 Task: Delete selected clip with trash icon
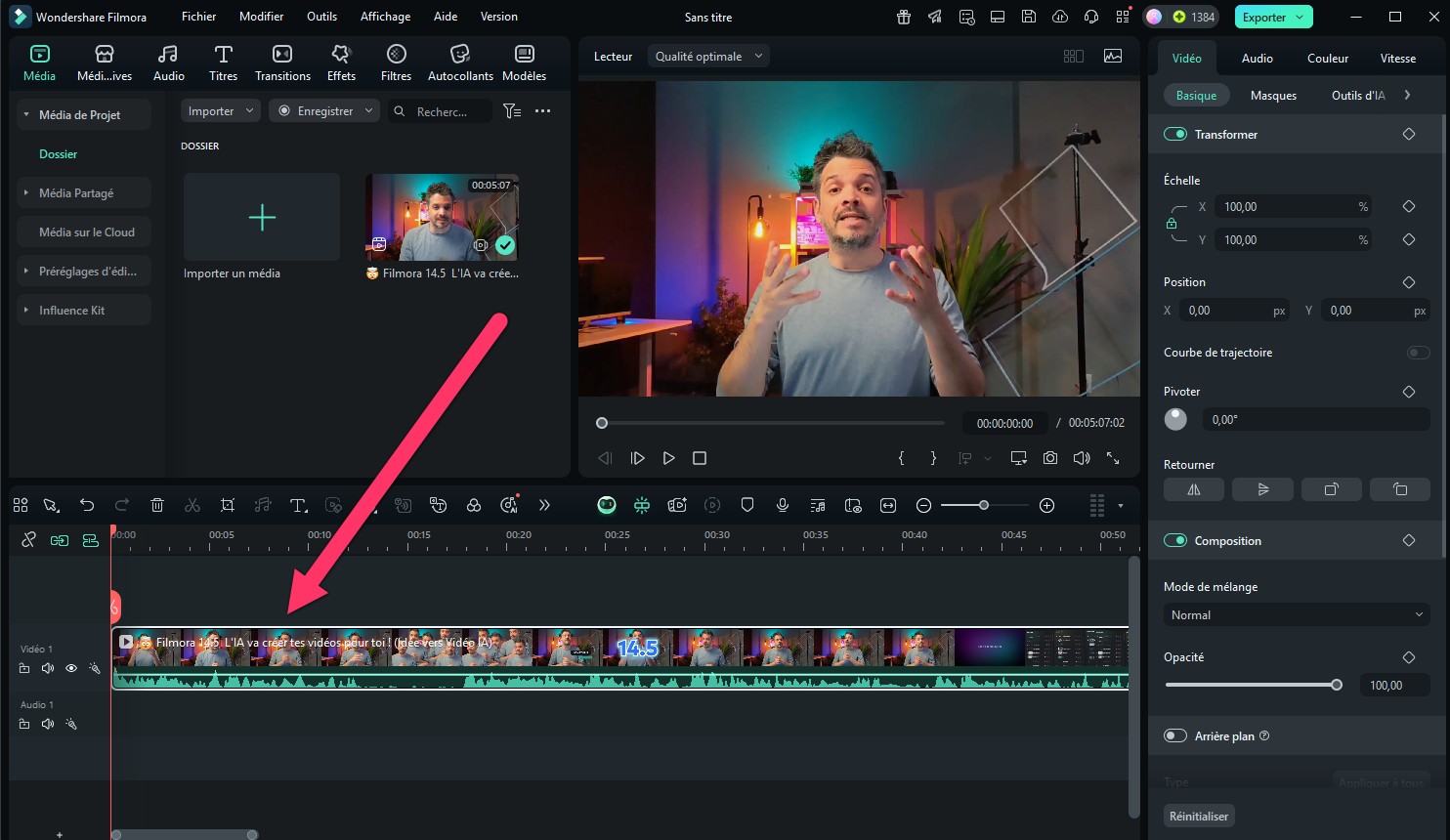click(x=157, y=505)
